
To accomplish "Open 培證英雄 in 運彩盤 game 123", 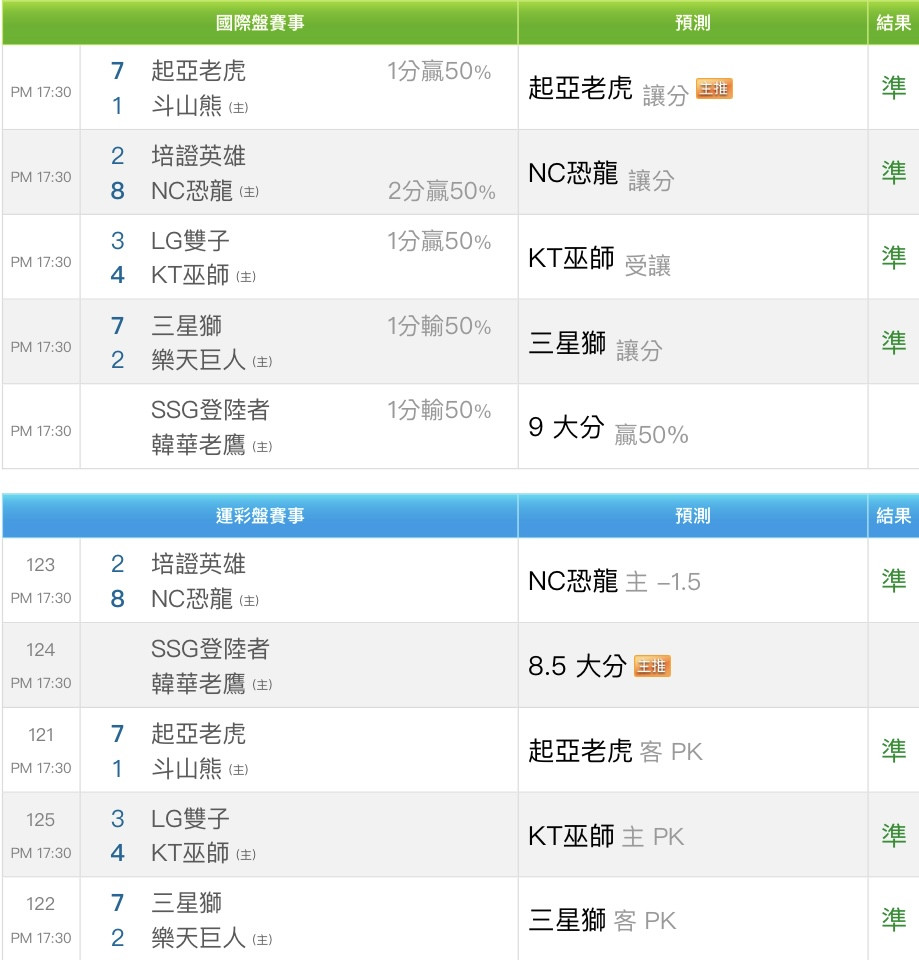I will (198, 564).
